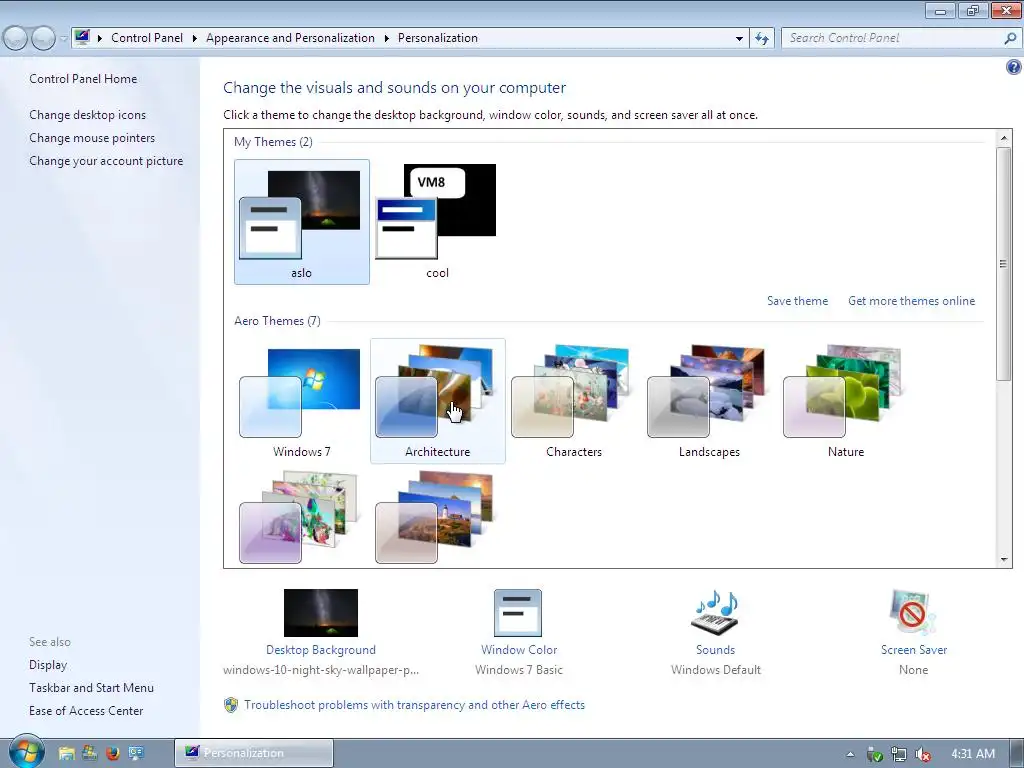Apply the Windows 7 Aero theme
The image size is (1024, 768).
(x=301, y=400)
